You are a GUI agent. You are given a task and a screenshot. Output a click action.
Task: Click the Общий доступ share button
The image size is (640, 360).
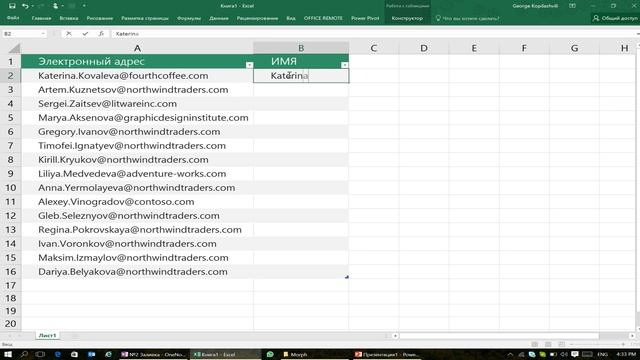click(x=615, y=18)
